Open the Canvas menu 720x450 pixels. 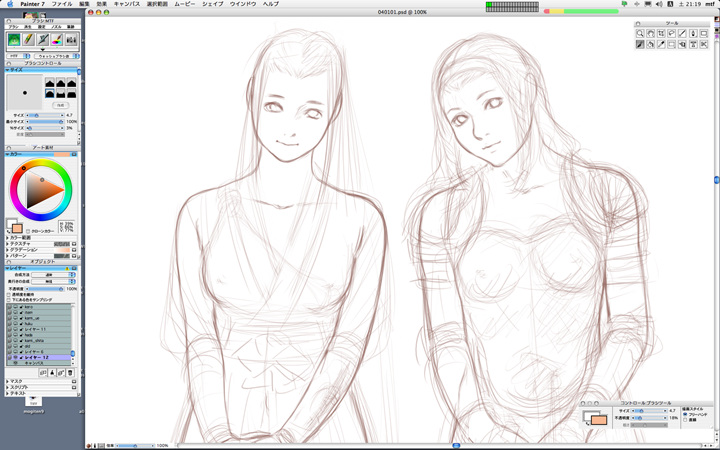coord(127,5)
